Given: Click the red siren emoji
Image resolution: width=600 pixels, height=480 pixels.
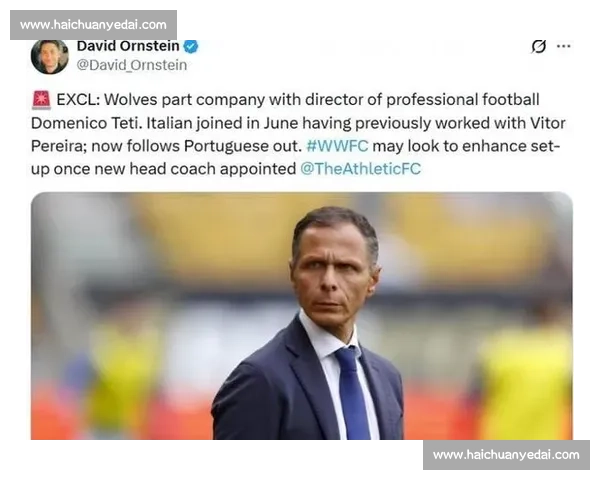Looking at the screenshot, I should click(x=41, y=100).
